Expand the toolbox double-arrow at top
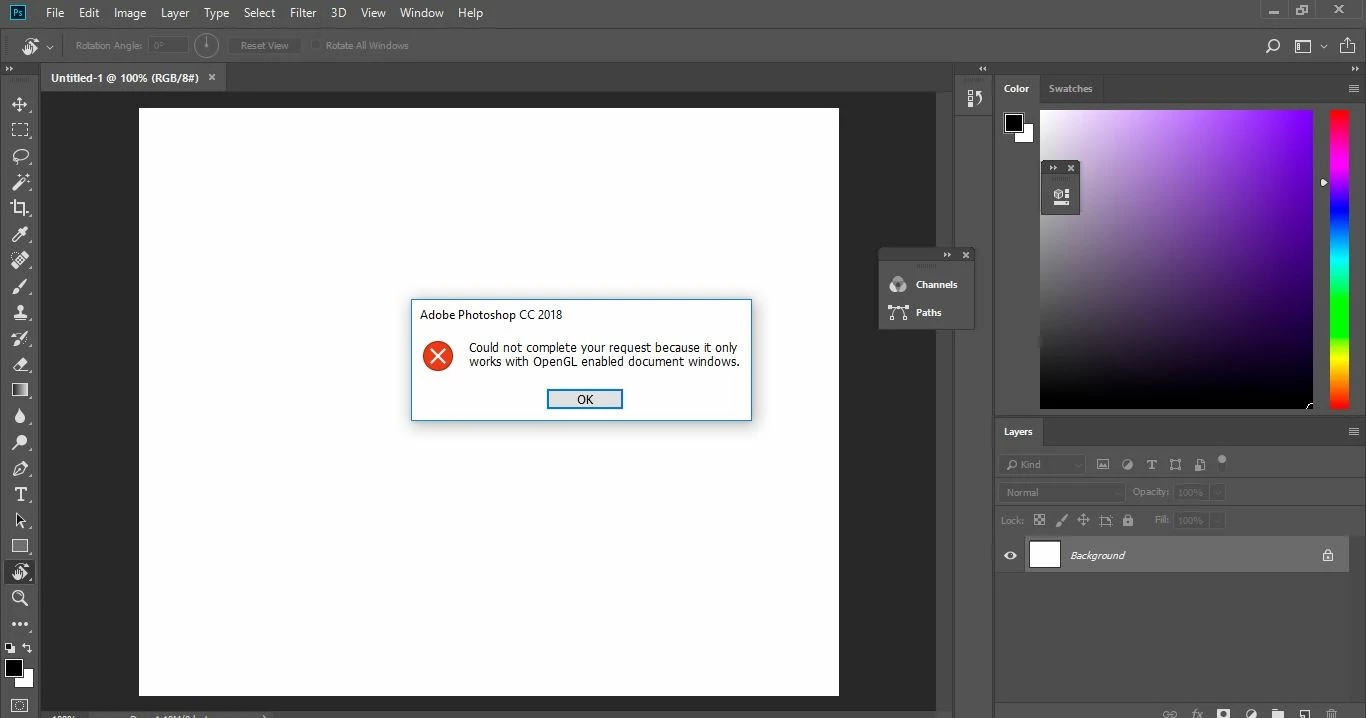Image resolution: width=1366 pixels, height=718 pixels. pos(9,69)
